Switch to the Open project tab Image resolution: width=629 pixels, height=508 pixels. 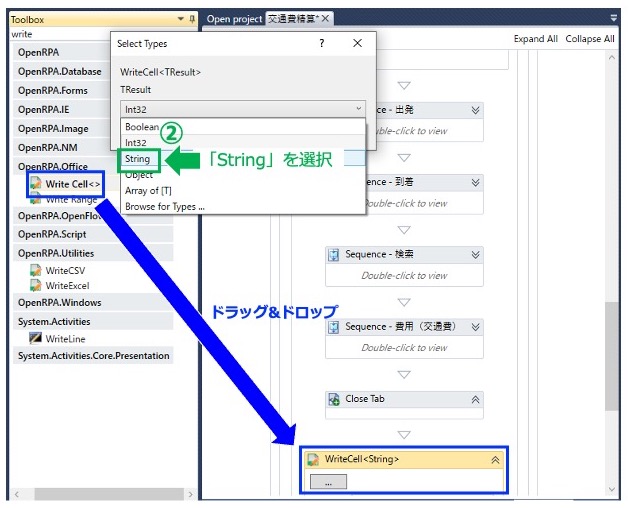pos(234,19)
